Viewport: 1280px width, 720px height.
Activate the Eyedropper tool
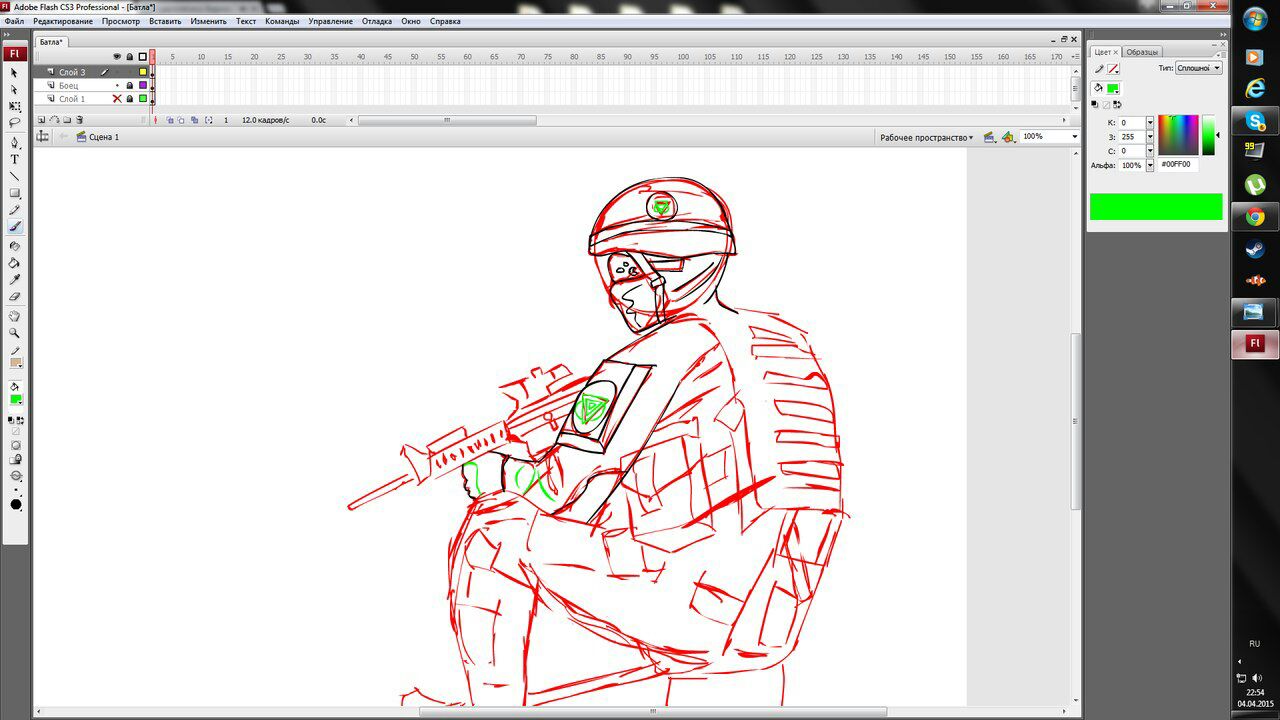click(x=15, y=280)
